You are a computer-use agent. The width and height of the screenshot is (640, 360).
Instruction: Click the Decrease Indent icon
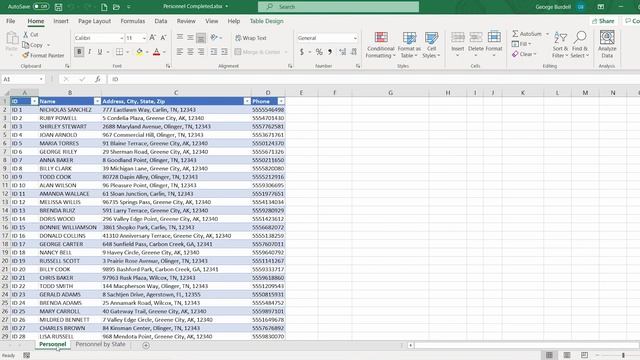coord(213,52)
